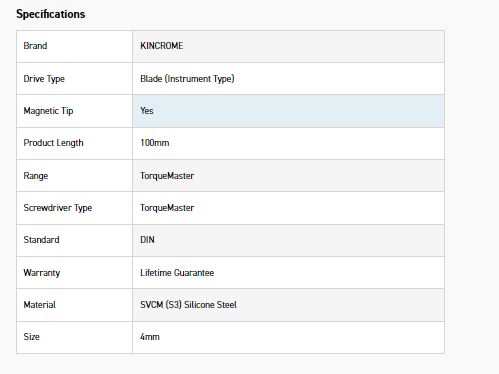Click the highlighted Yes value cell

pyautogui.click(x=288, y=111)
